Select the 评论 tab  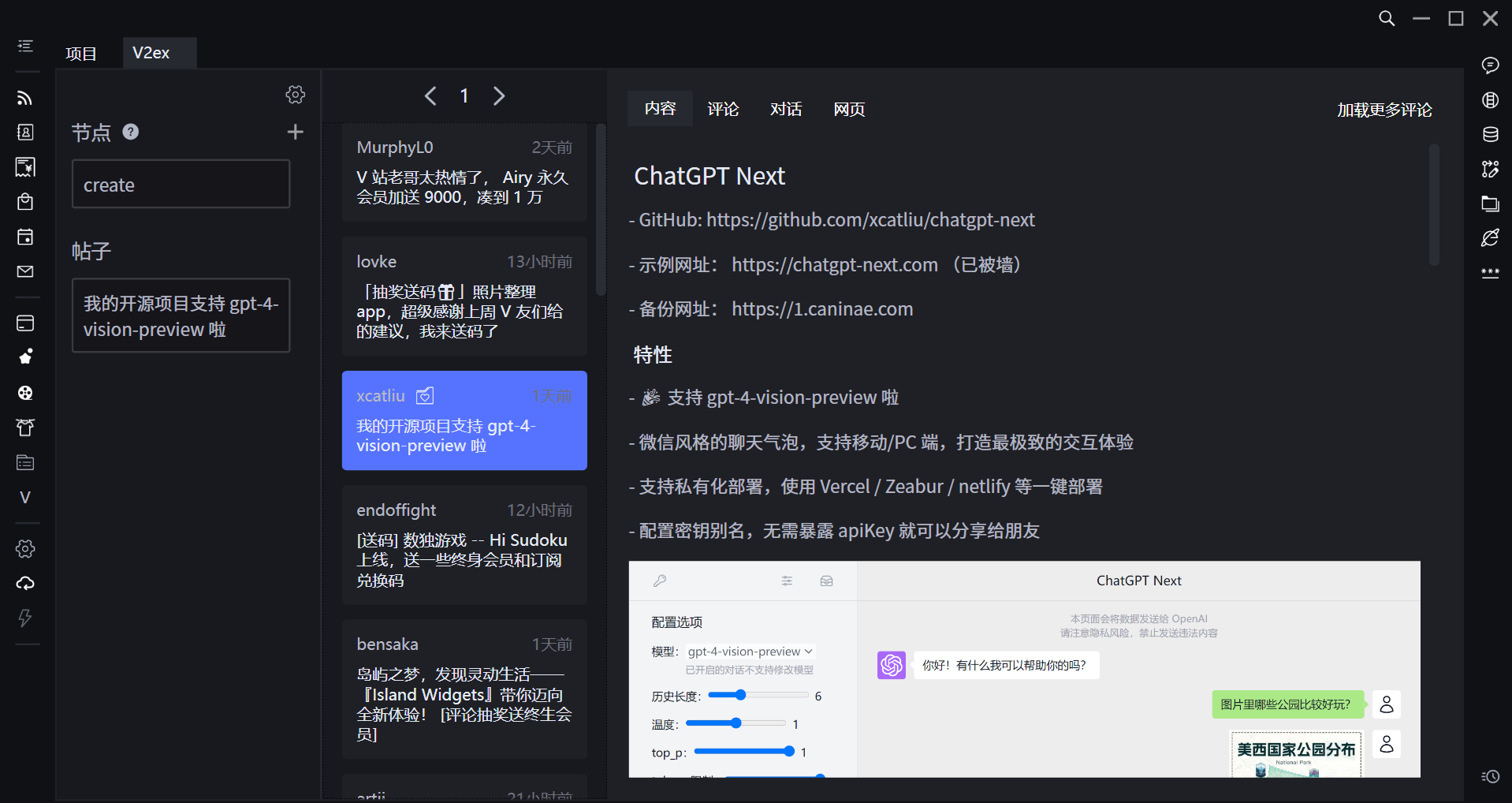[x=723, y=109]
